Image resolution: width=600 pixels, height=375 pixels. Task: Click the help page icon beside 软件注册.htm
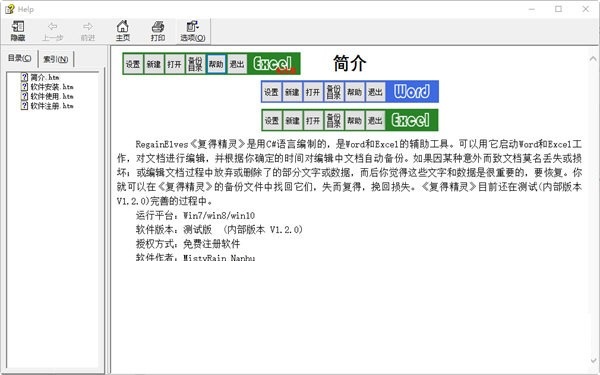24,106
